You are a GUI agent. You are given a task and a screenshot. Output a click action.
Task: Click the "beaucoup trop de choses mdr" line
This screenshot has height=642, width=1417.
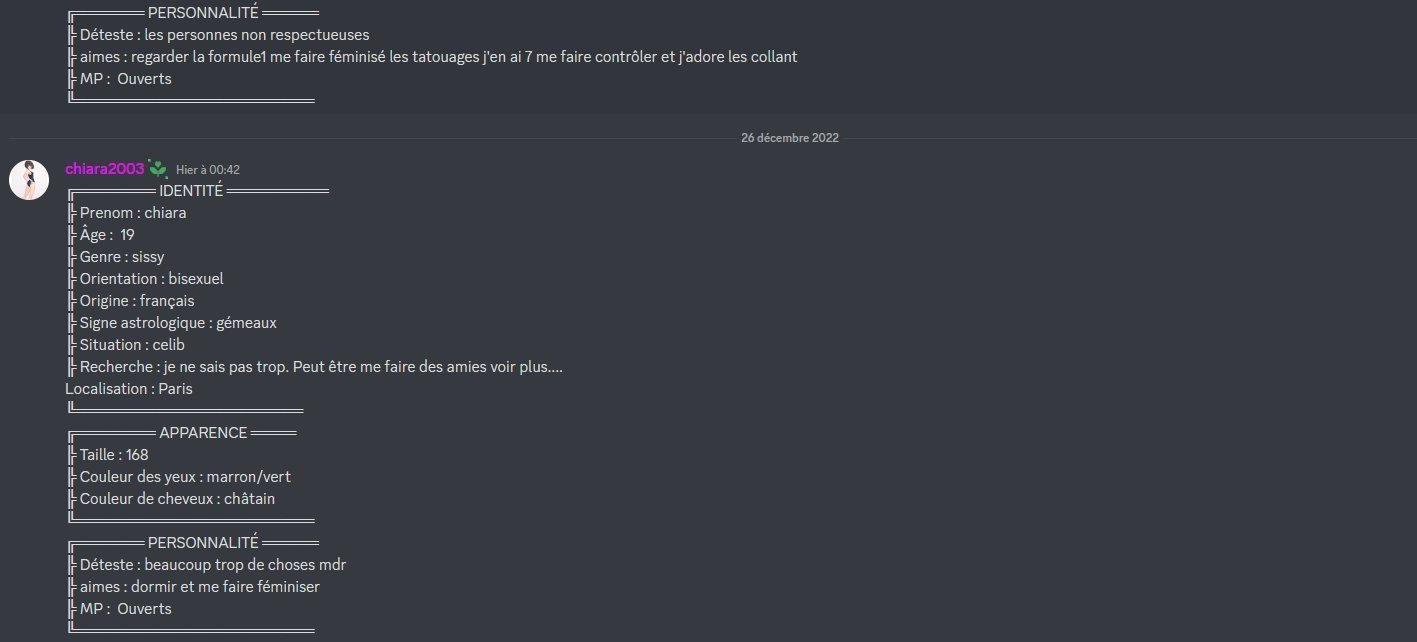point(211,565)
